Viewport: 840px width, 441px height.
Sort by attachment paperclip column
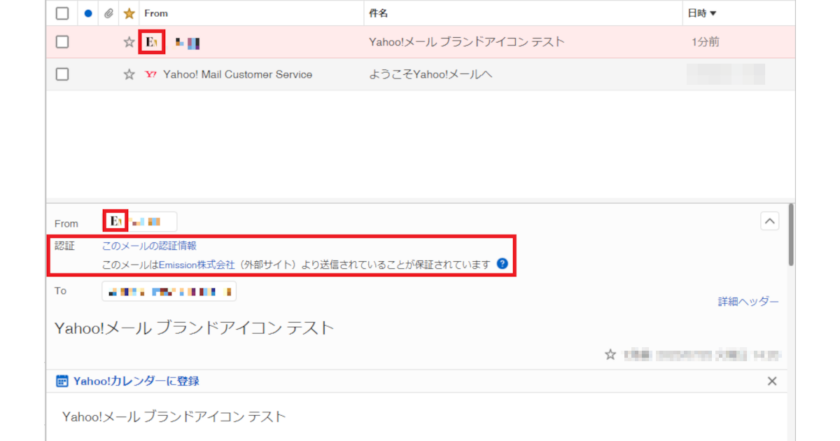coord(108,13)
